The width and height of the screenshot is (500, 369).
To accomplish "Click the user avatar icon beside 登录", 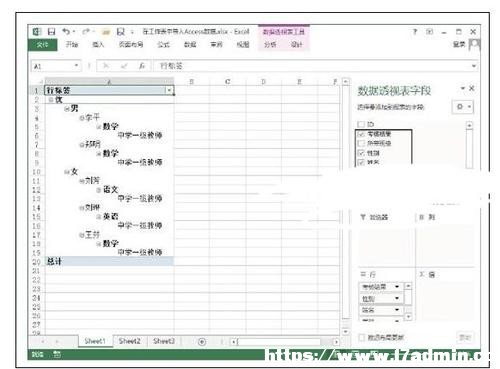I will tap(474, 44).
